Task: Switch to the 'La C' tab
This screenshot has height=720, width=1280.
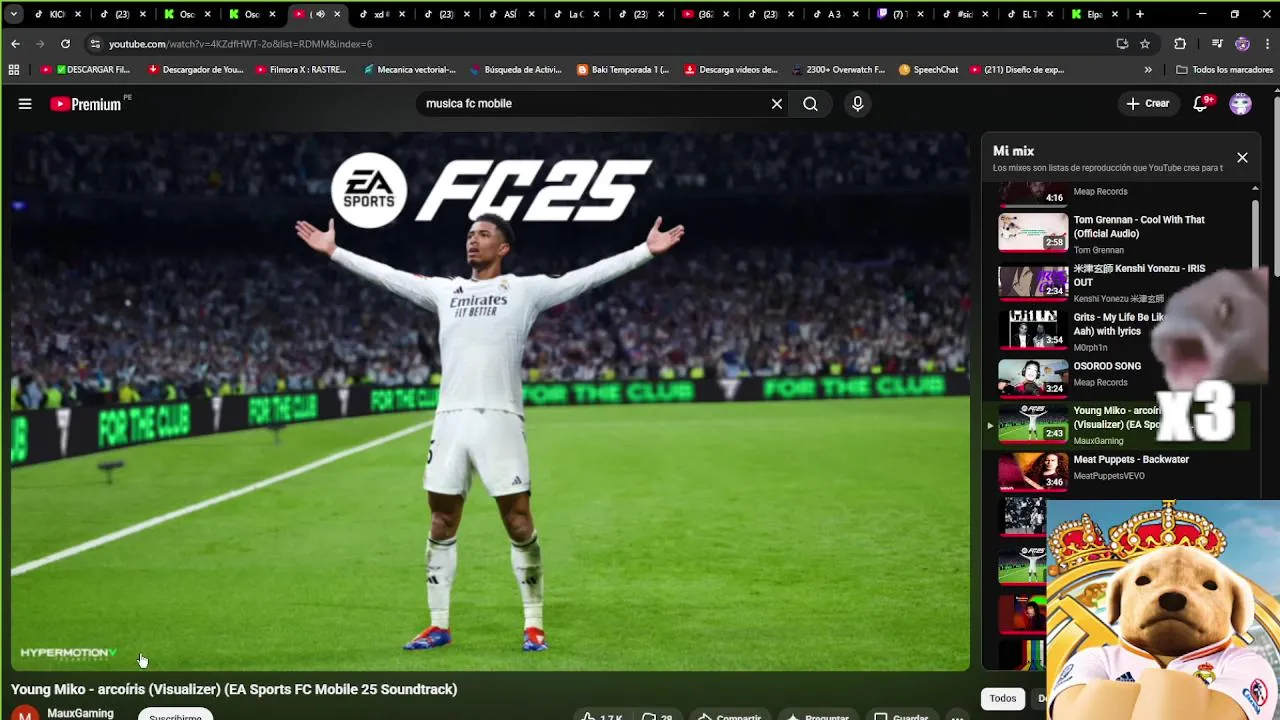Action: 575,14
